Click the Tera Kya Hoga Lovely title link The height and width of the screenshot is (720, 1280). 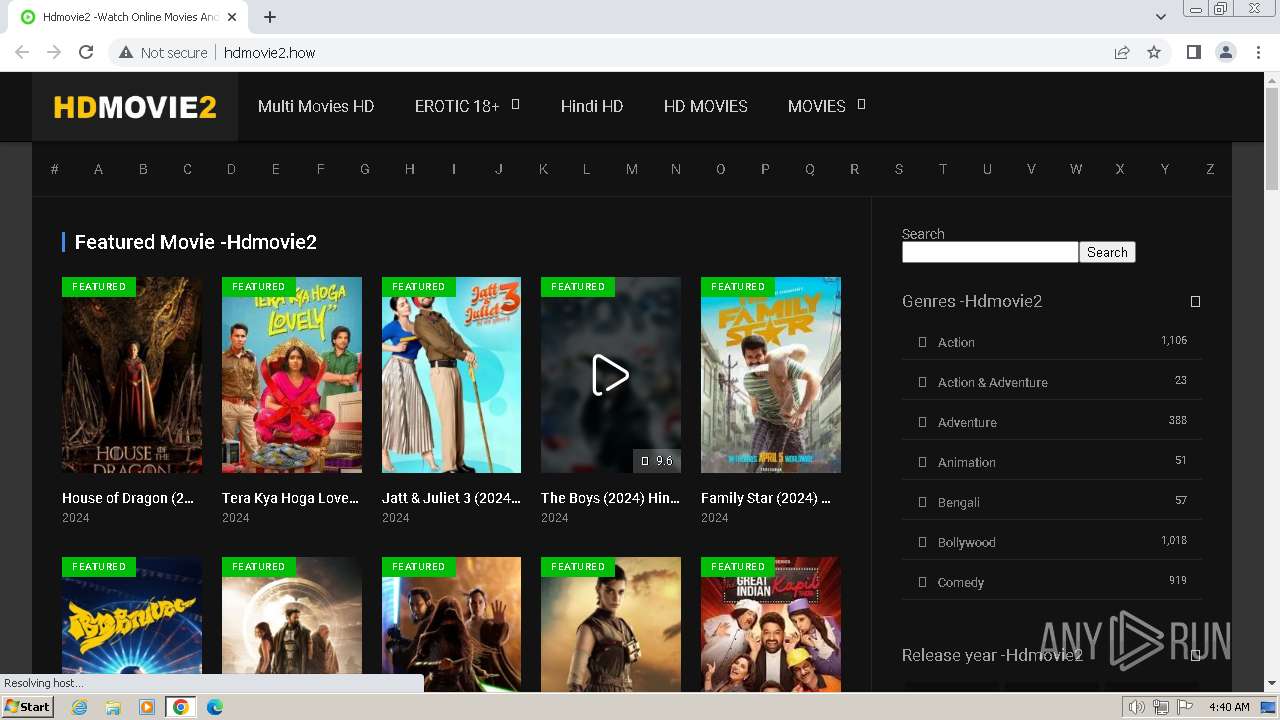(290, 498)
